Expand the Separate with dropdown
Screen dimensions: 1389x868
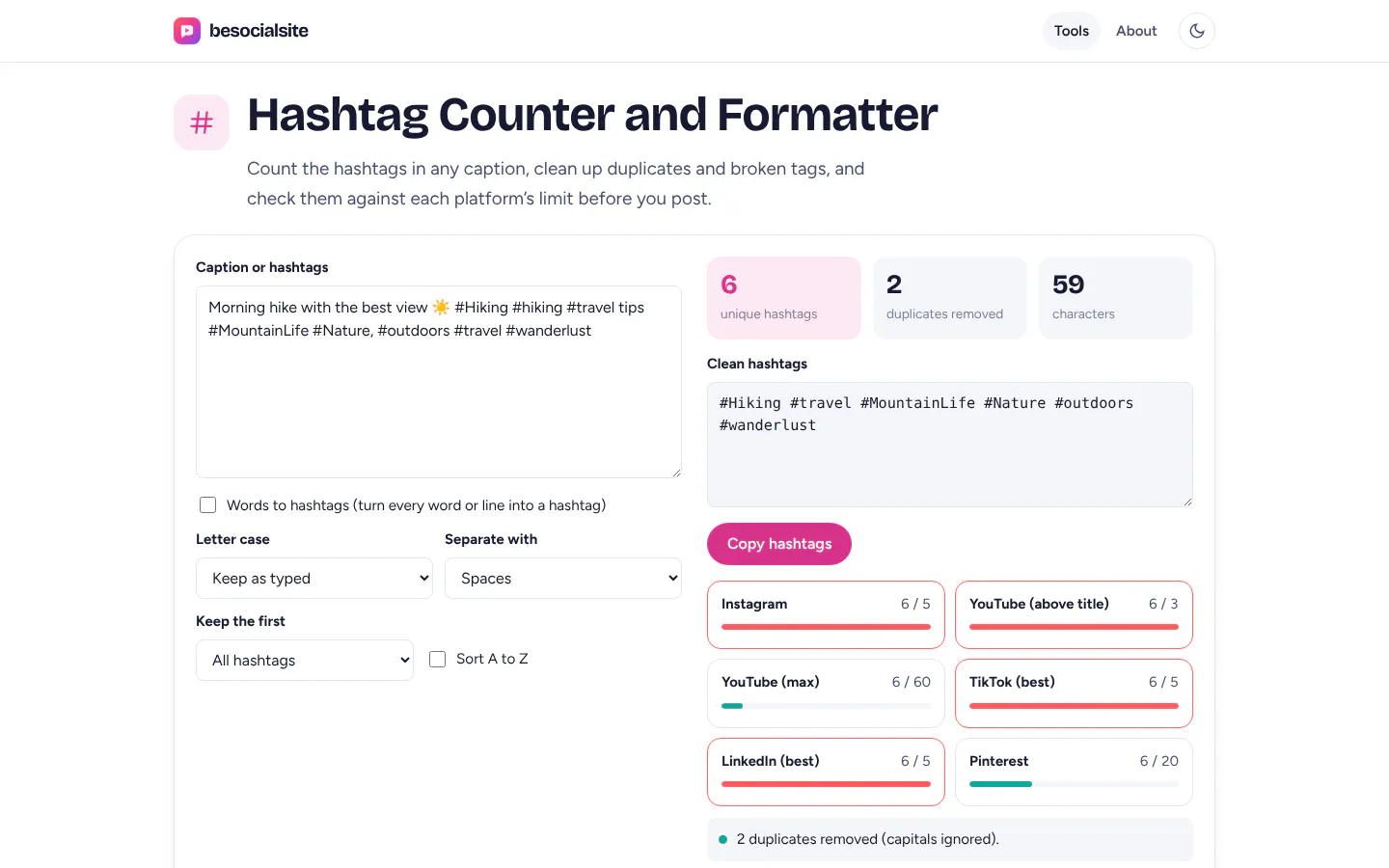coord(563,579)
